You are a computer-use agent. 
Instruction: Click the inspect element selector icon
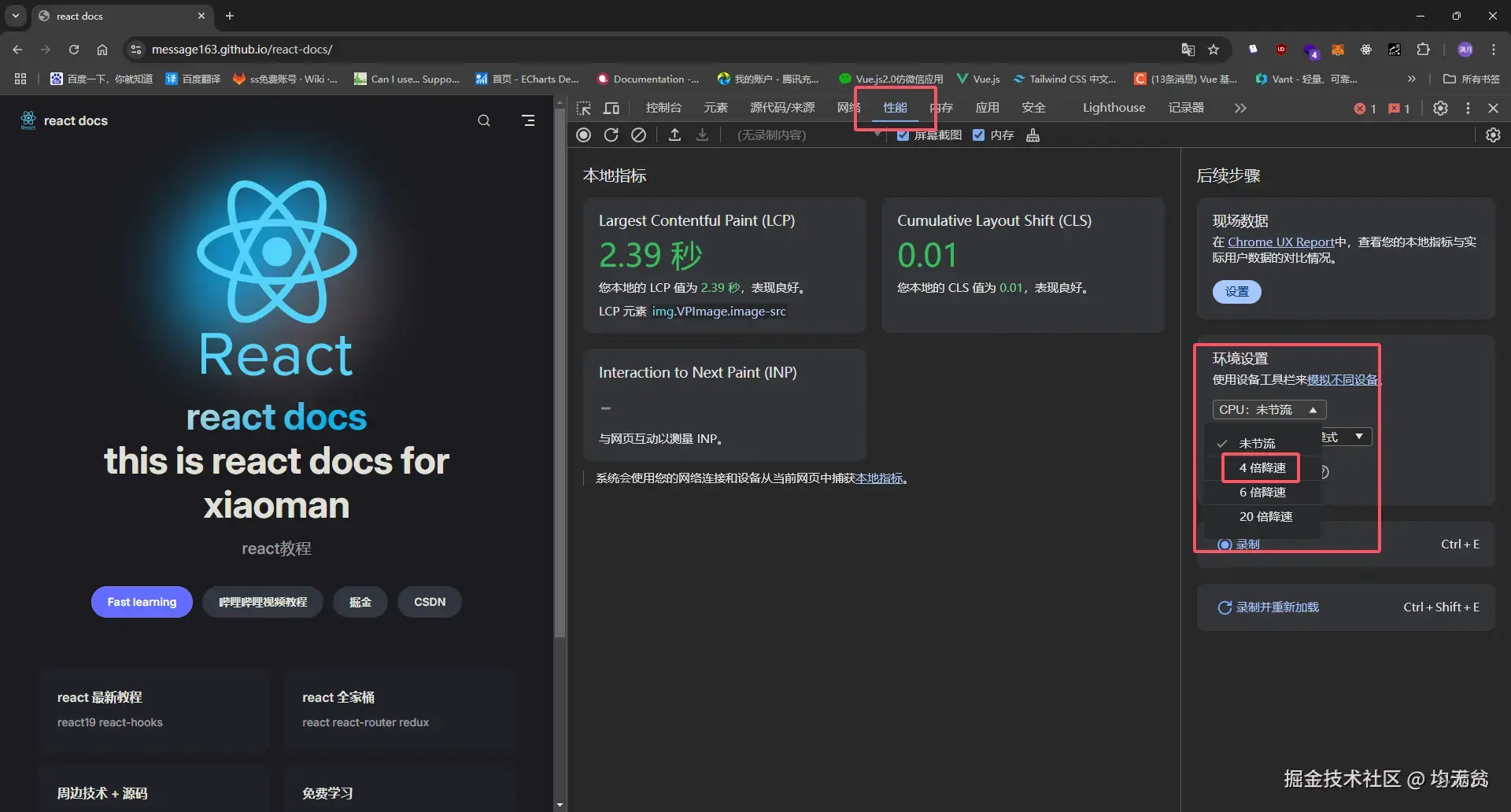[x=583, y=108]
